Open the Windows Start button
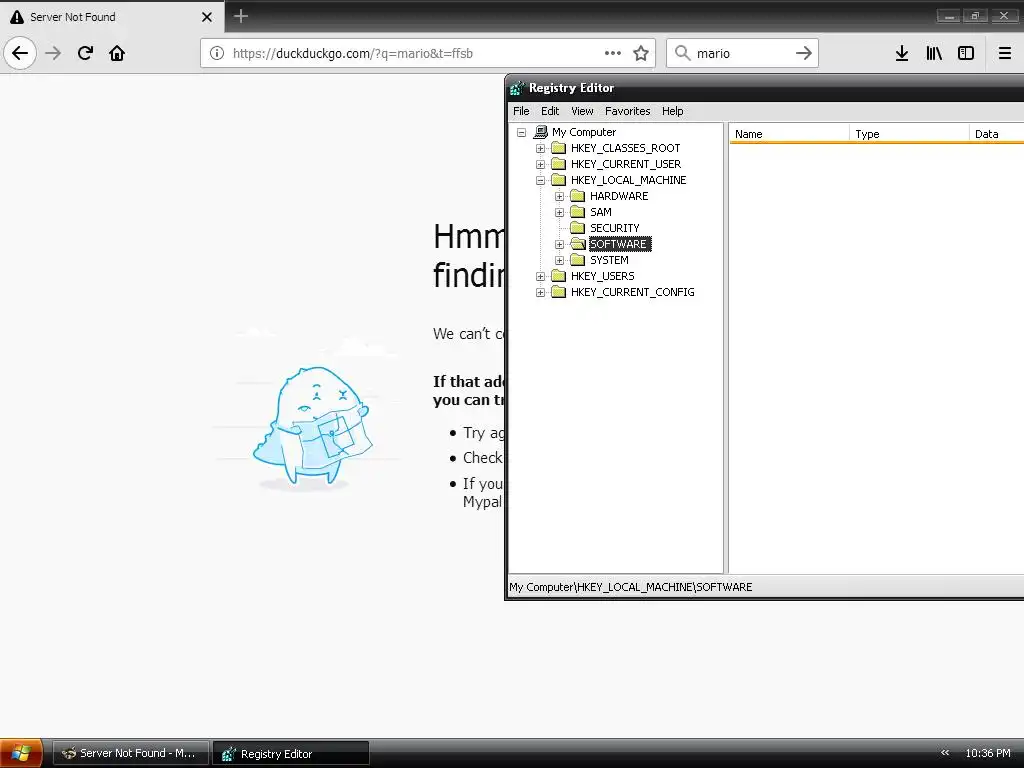The image size is (1024, 768). pos(21,753)
